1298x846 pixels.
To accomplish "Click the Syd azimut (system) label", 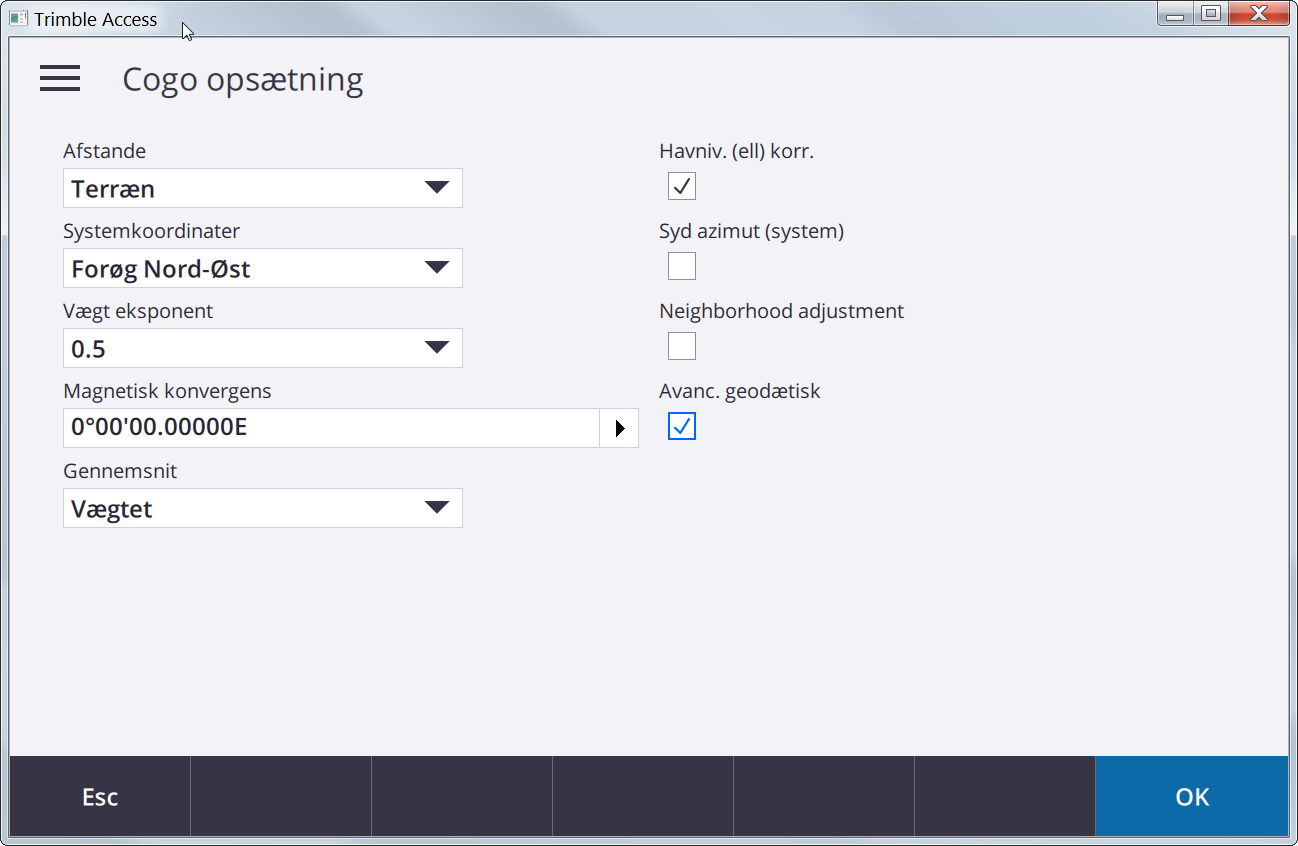I will click(x=752, y=231).
